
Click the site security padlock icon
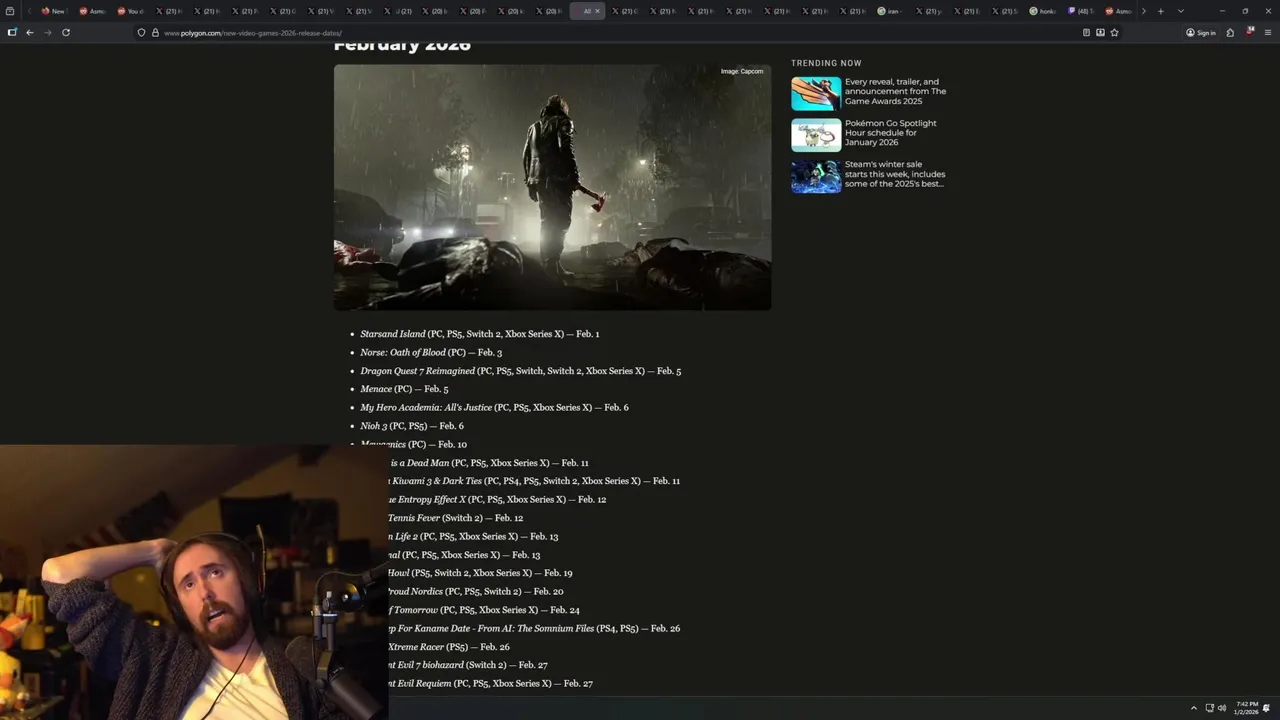(155, 33)
